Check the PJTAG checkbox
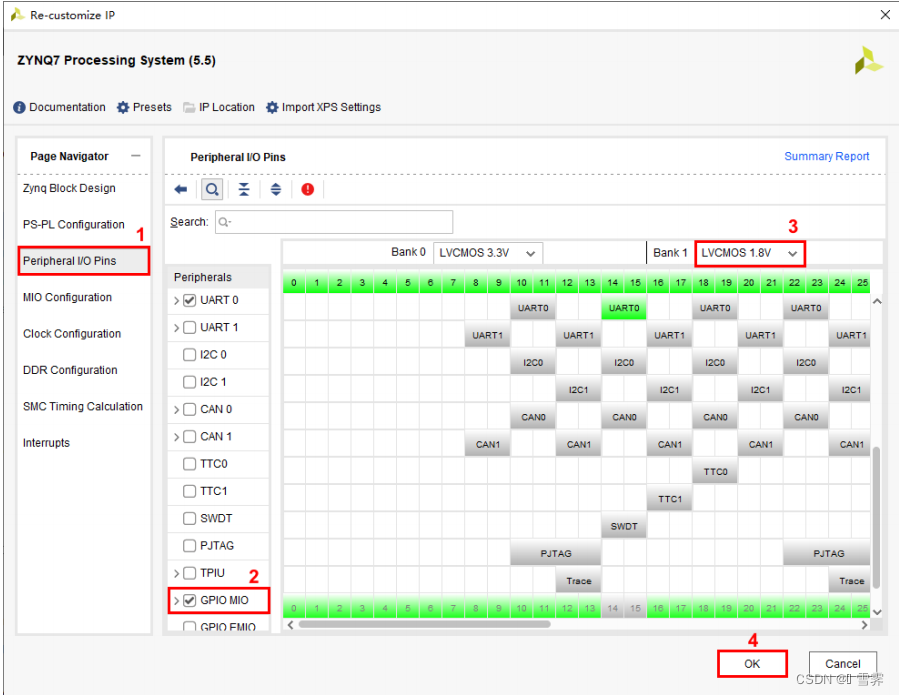Screen dimensions: 899x695 (190, 546)
